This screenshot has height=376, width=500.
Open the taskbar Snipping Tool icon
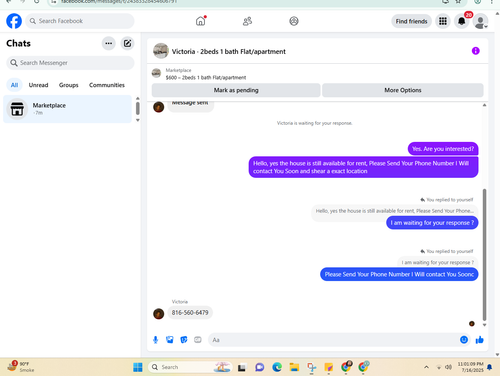311,367
